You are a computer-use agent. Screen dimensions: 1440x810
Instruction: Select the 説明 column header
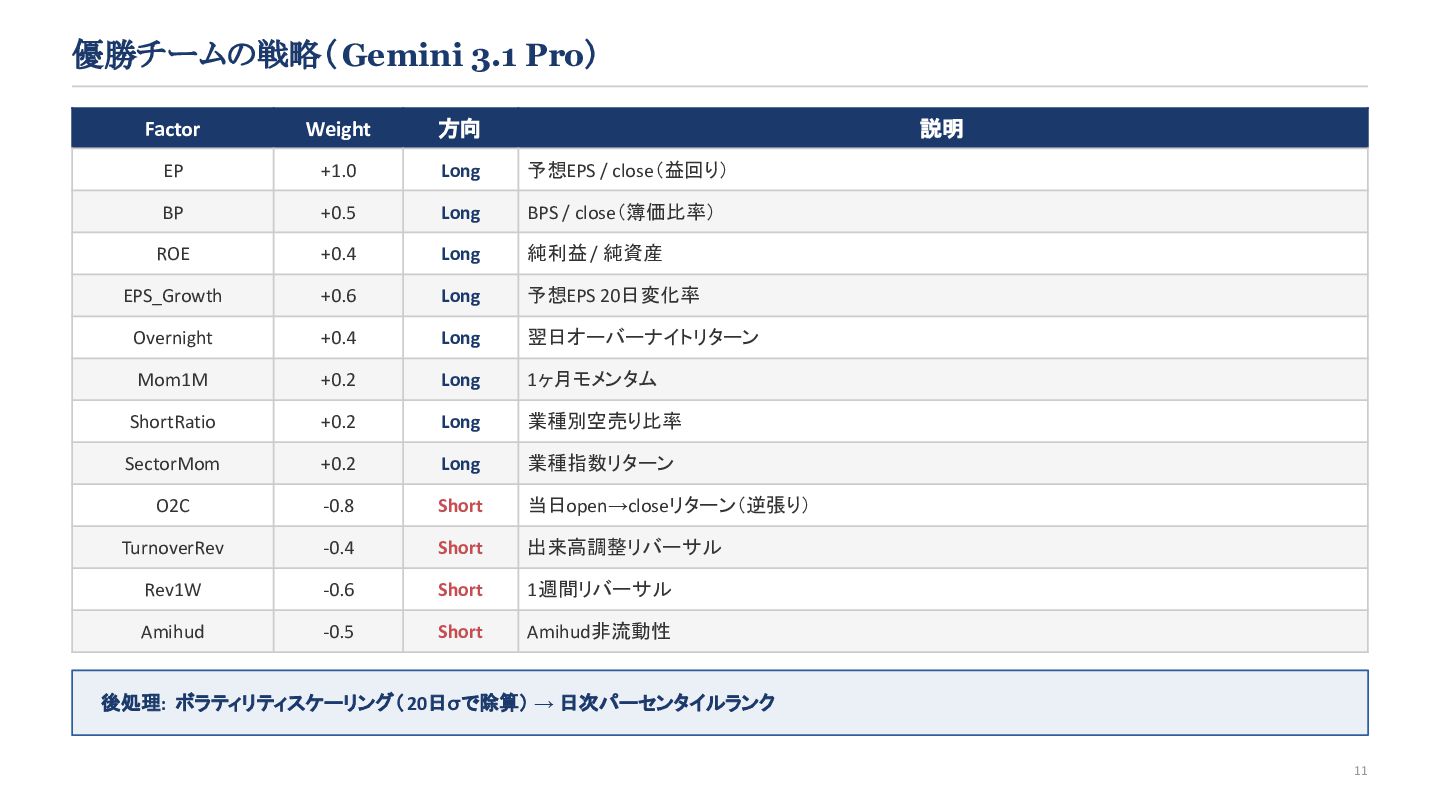pos(942,129)
